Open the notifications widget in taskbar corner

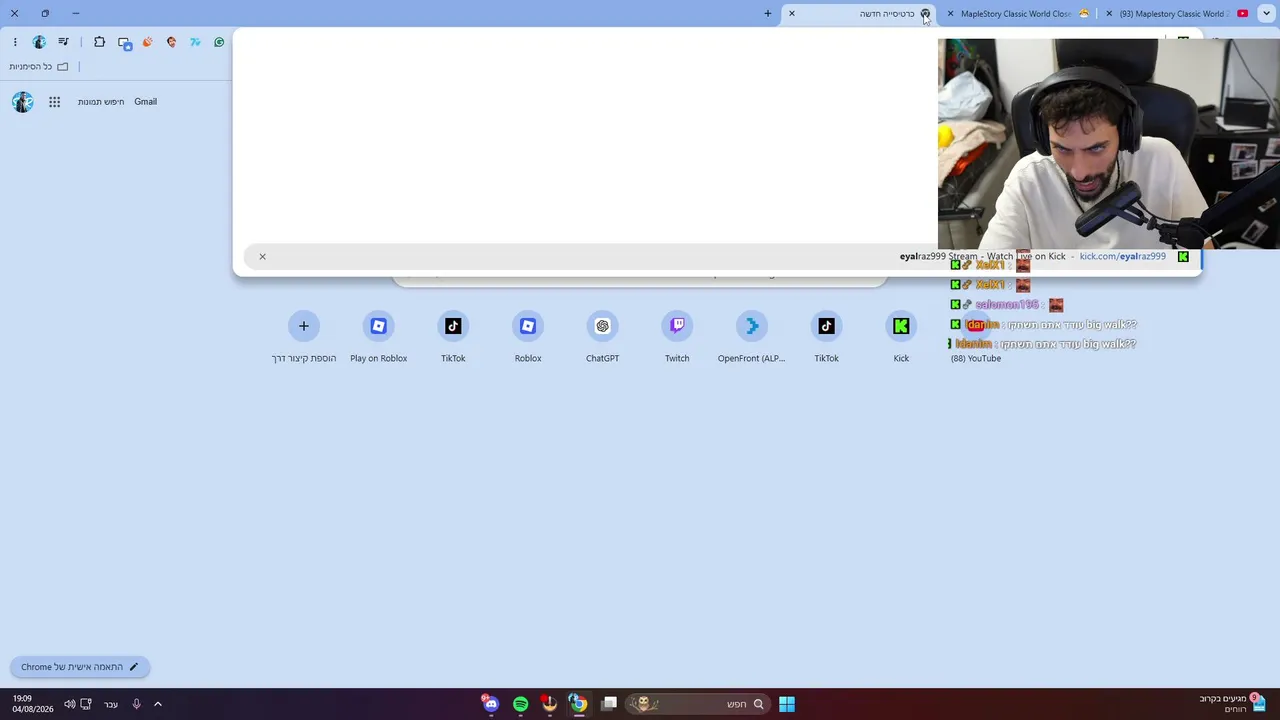tap(1234, 704)
